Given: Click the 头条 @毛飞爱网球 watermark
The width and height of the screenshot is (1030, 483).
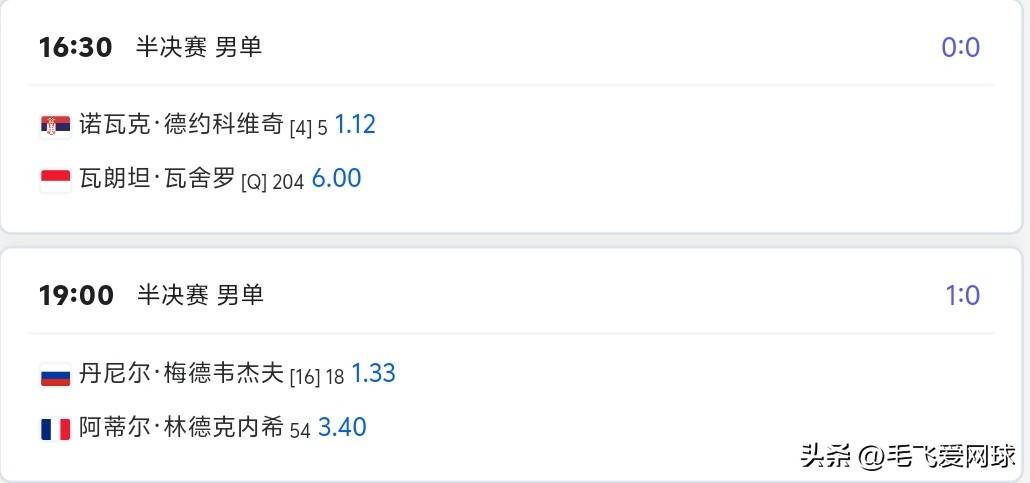Looking at the screenshot, I should pos(907,456).
